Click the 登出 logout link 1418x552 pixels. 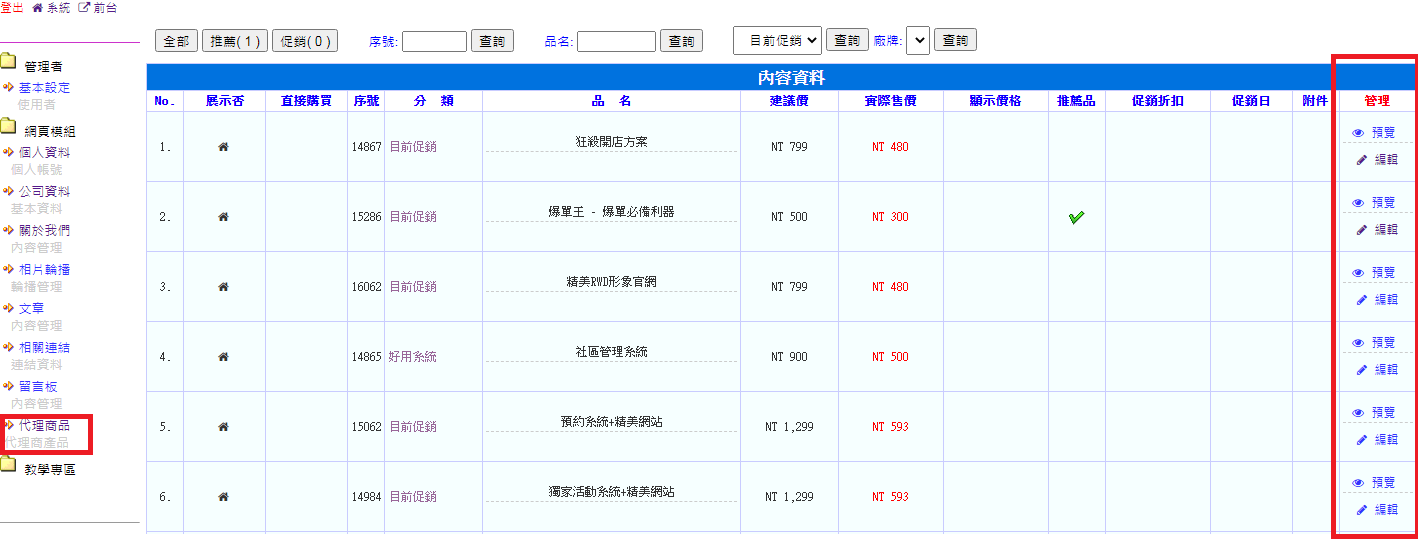(x=12, y=7)
